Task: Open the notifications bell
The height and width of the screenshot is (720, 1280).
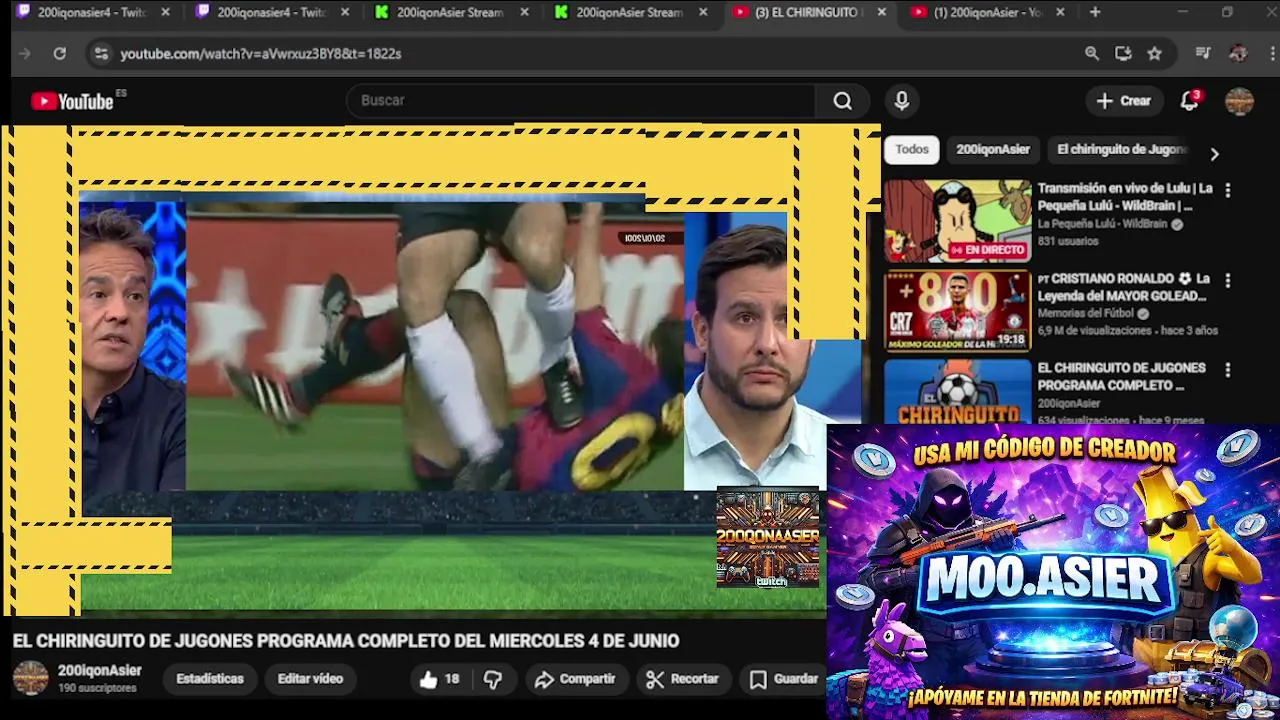Action: point(1189,101)
